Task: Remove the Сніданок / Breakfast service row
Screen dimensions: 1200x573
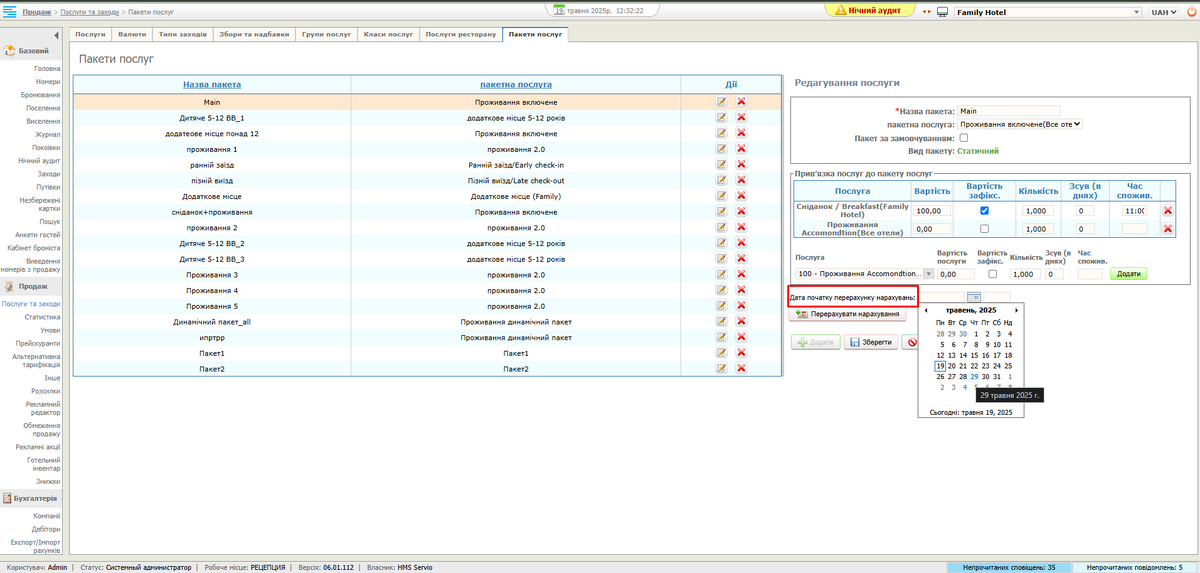Action: (x=1167, y=211)
